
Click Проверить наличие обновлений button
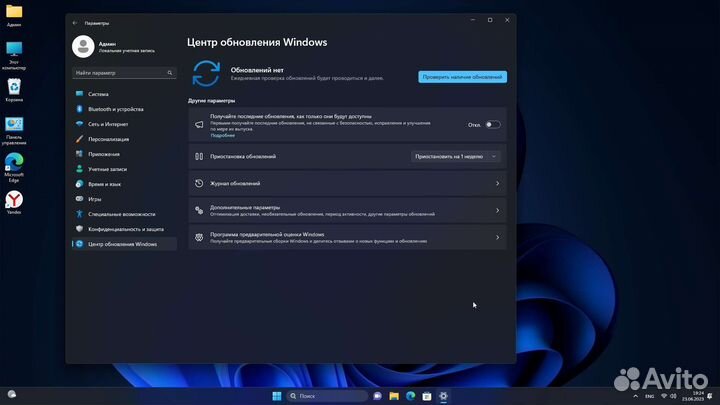[462, 77]
